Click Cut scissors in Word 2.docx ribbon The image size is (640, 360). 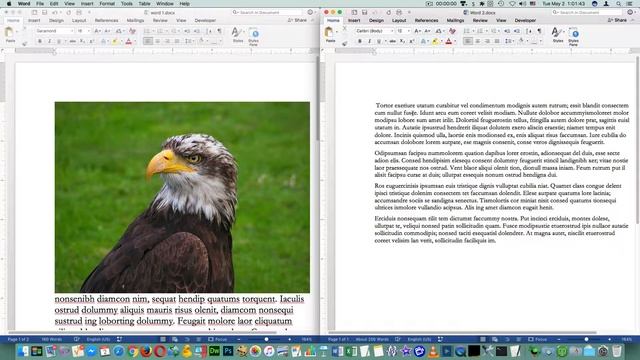[x=344, y=28]
